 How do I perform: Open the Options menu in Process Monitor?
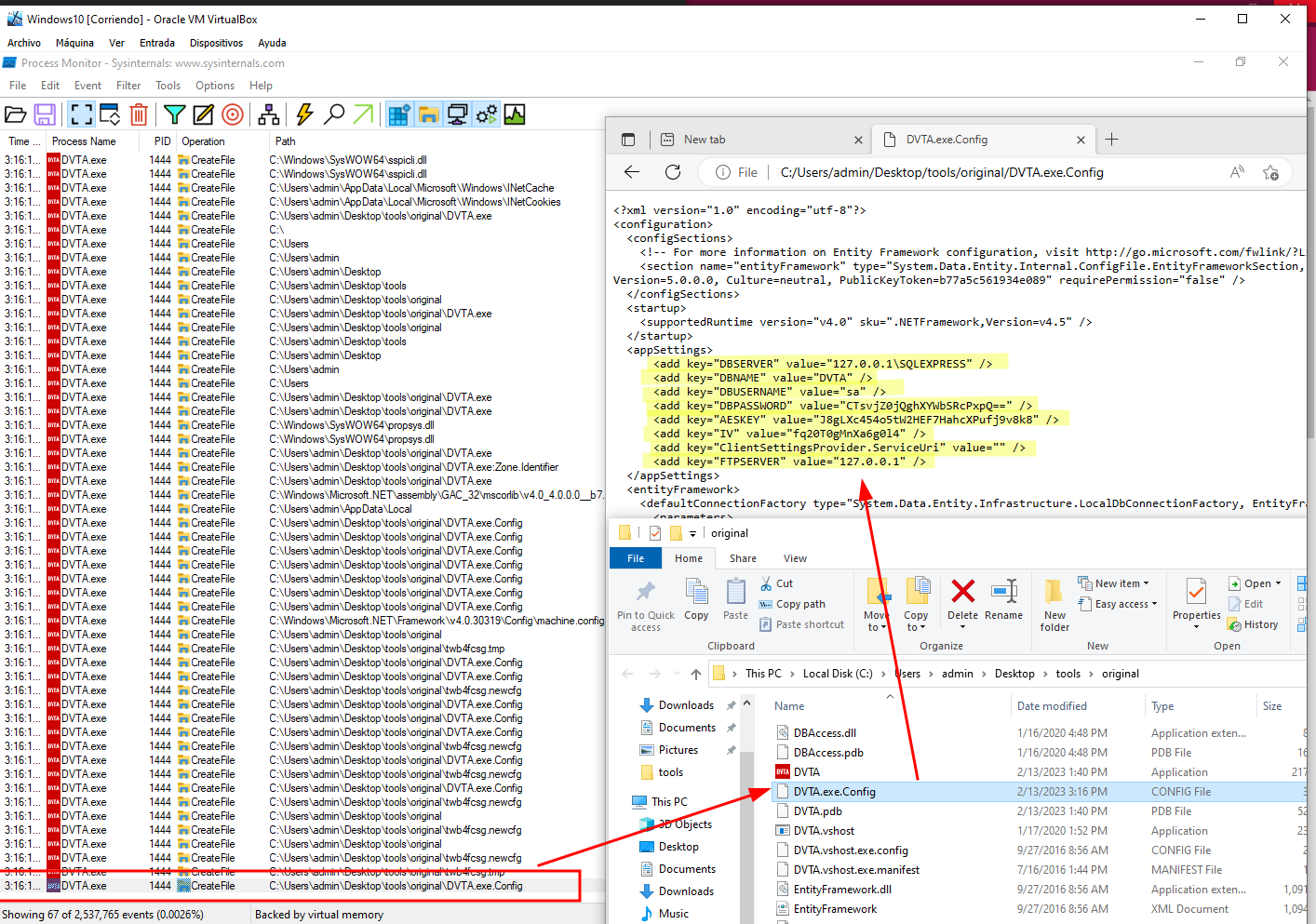[x=215, y=86]
